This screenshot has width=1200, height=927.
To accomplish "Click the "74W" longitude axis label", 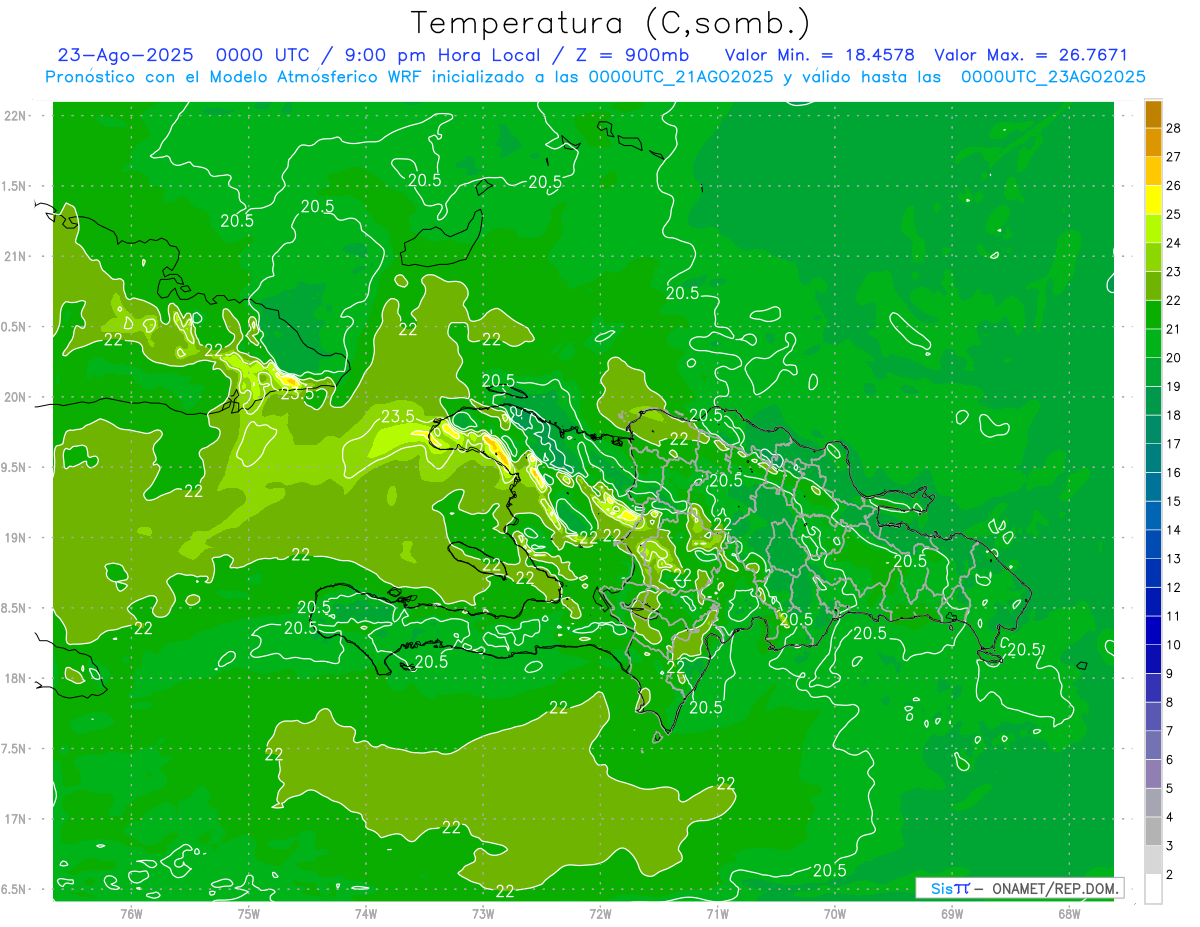I will coord(366,913).
